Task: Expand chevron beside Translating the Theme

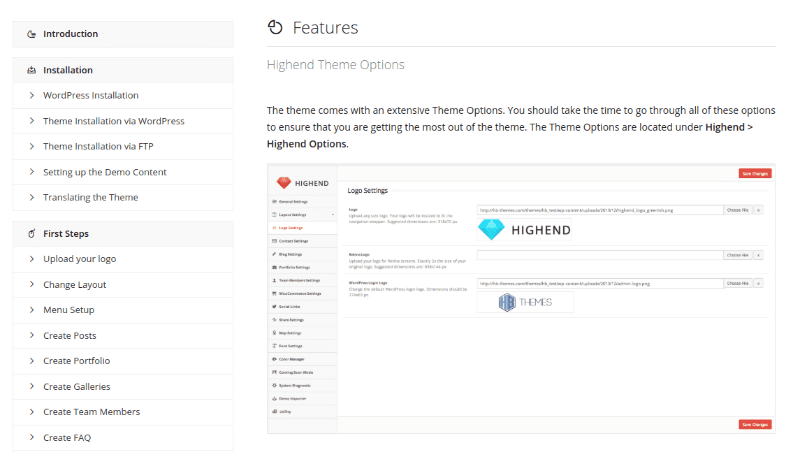Action: (x=32, y=197)
